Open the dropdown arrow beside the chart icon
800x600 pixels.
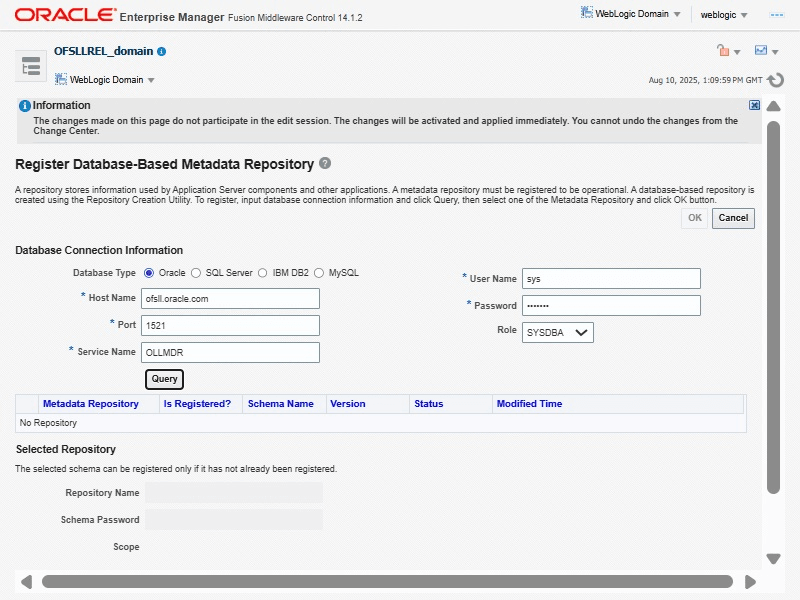point(775,52)
